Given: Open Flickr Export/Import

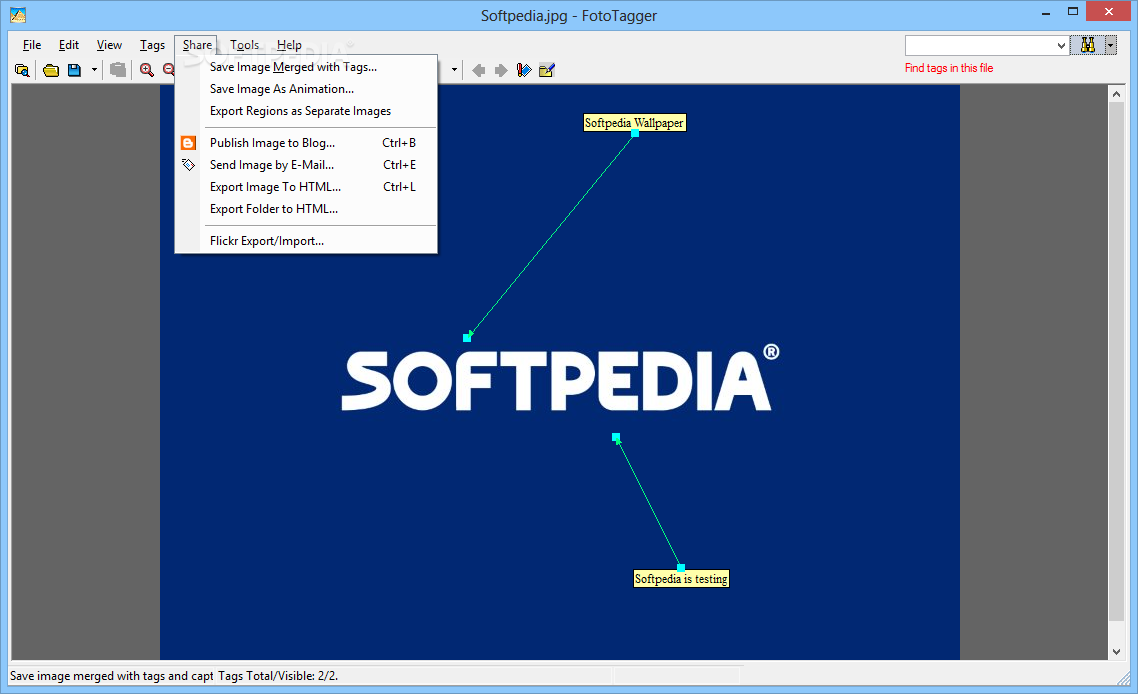Looking at the screenshot, I should pos(306,241).
